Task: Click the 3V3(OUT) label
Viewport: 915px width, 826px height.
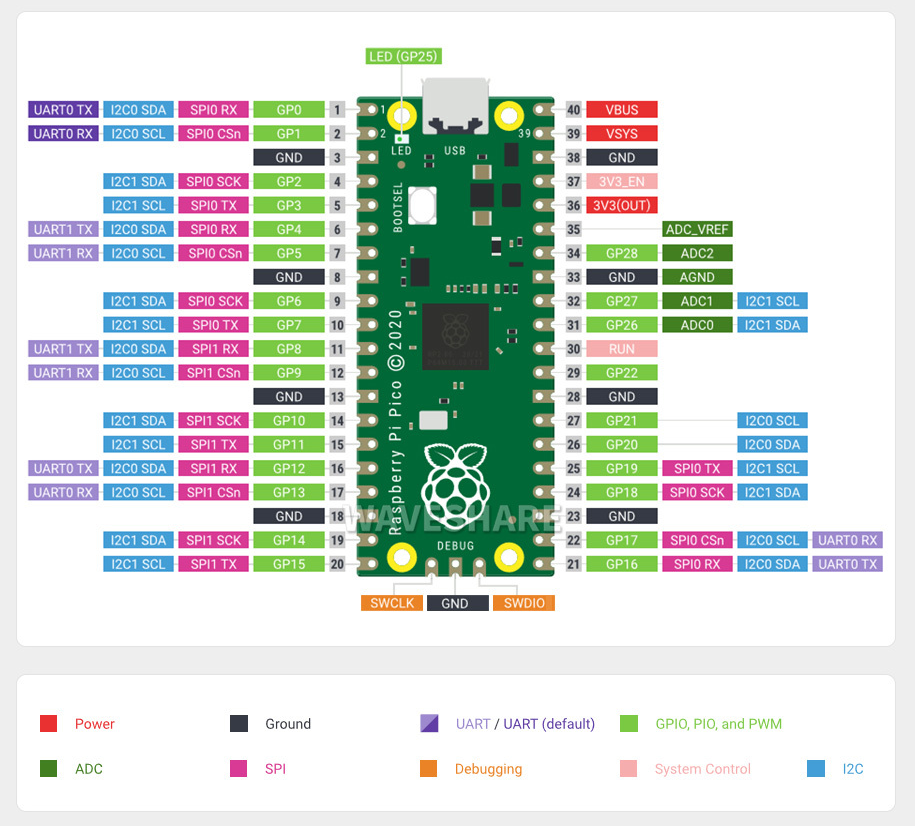Action: 621,205
